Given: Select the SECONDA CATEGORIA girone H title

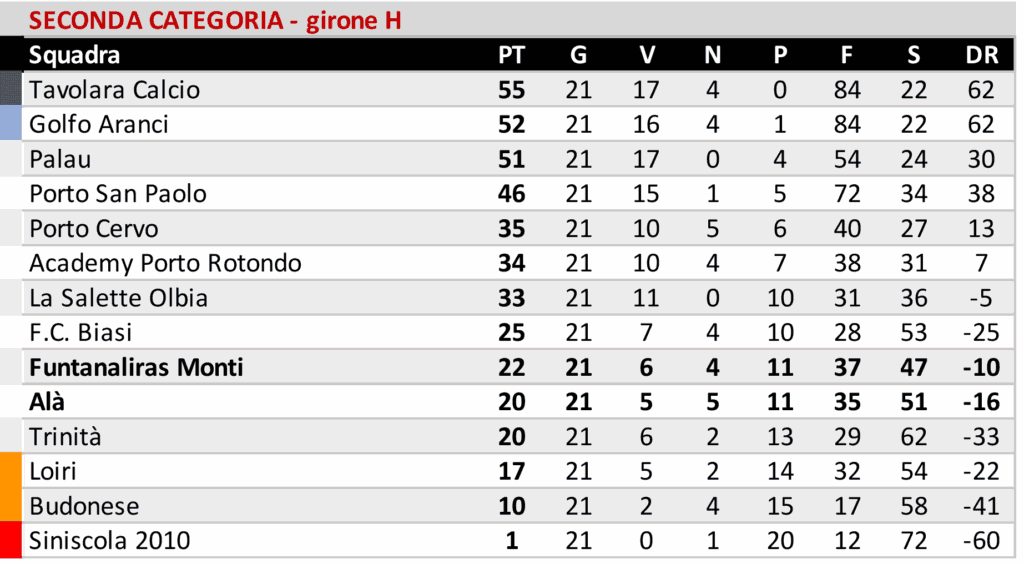Looking at the screenshot, I should click(x=215, y=20).
